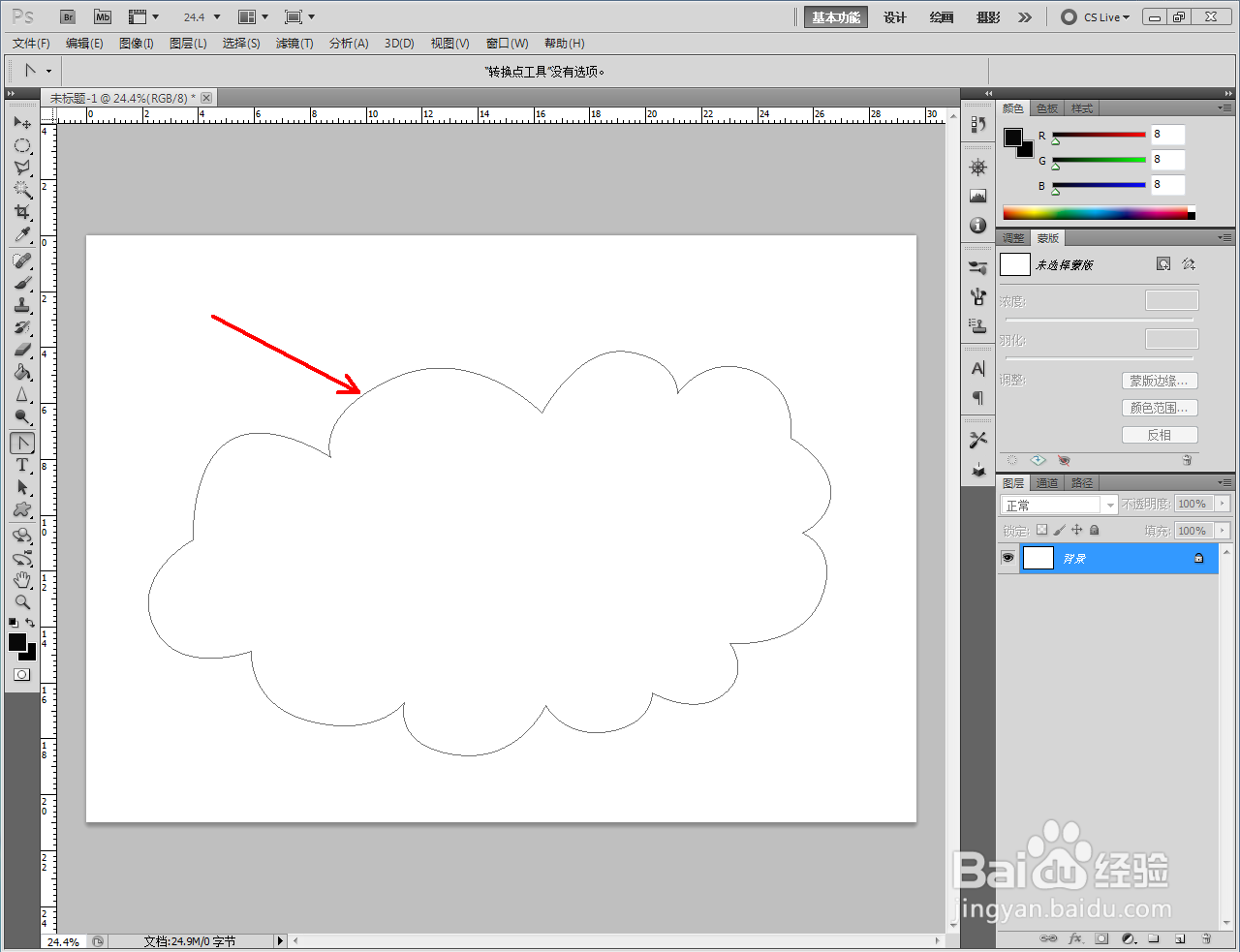The width and height of the screenshot is (1240, 952).
Task: Select the Clone Stamp tool
Action: pos(22,306)
